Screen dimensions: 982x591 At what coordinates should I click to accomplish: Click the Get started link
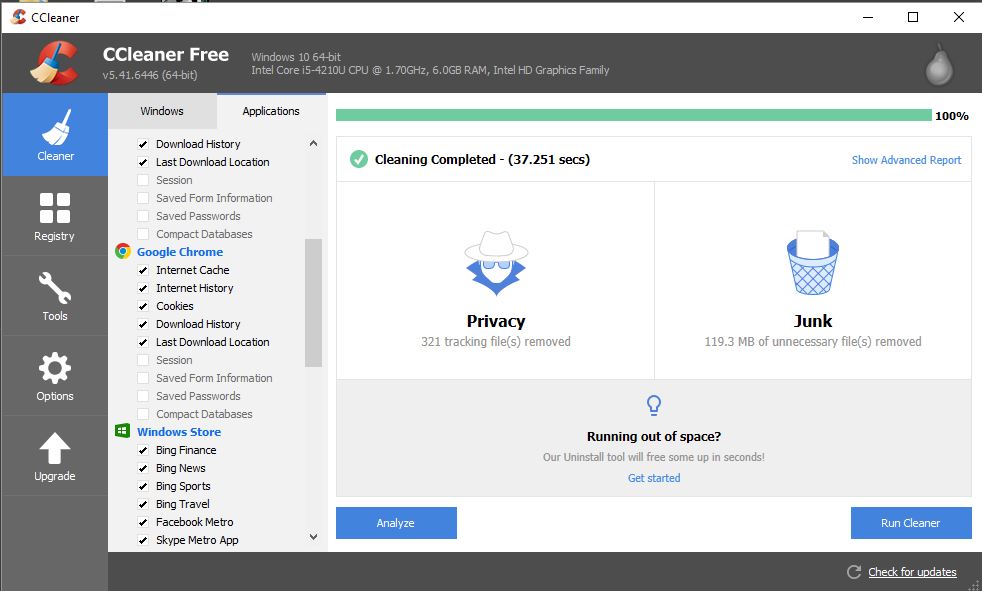(654, 478)
